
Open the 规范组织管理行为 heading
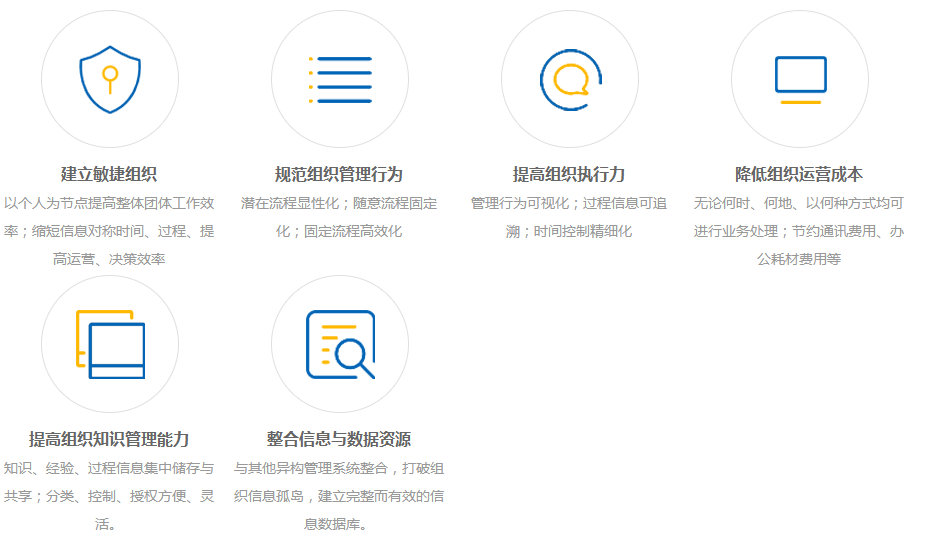tap(339, 174)
